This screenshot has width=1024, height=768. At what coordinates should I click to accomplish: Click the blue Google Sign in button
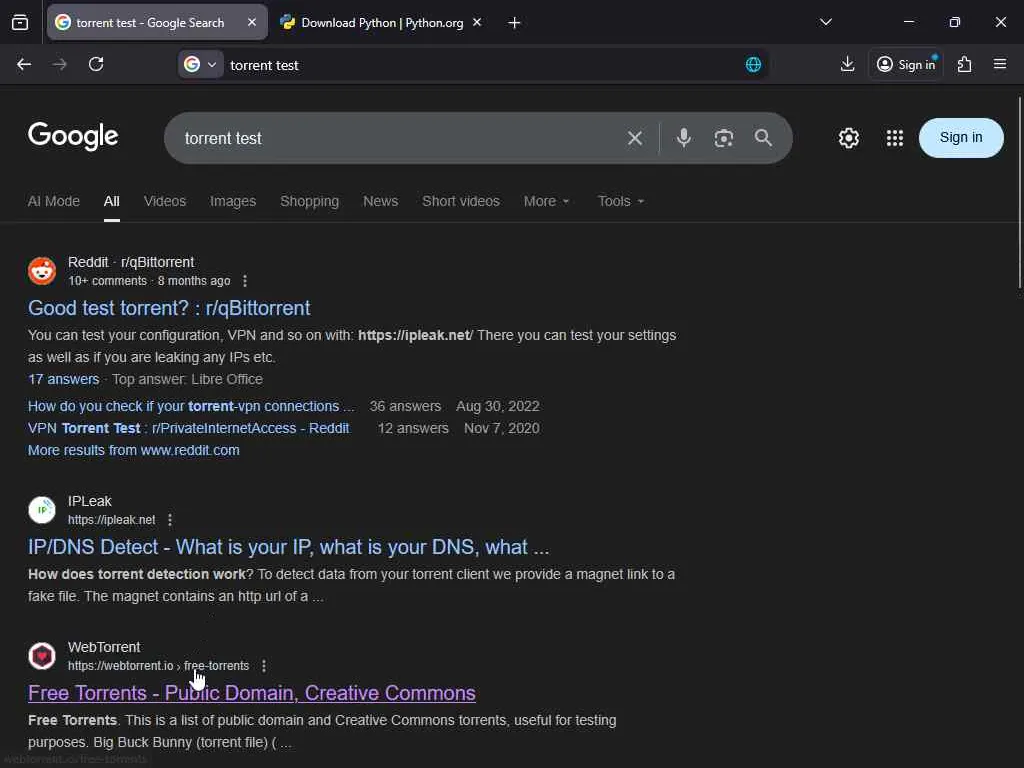coord(961,138)
